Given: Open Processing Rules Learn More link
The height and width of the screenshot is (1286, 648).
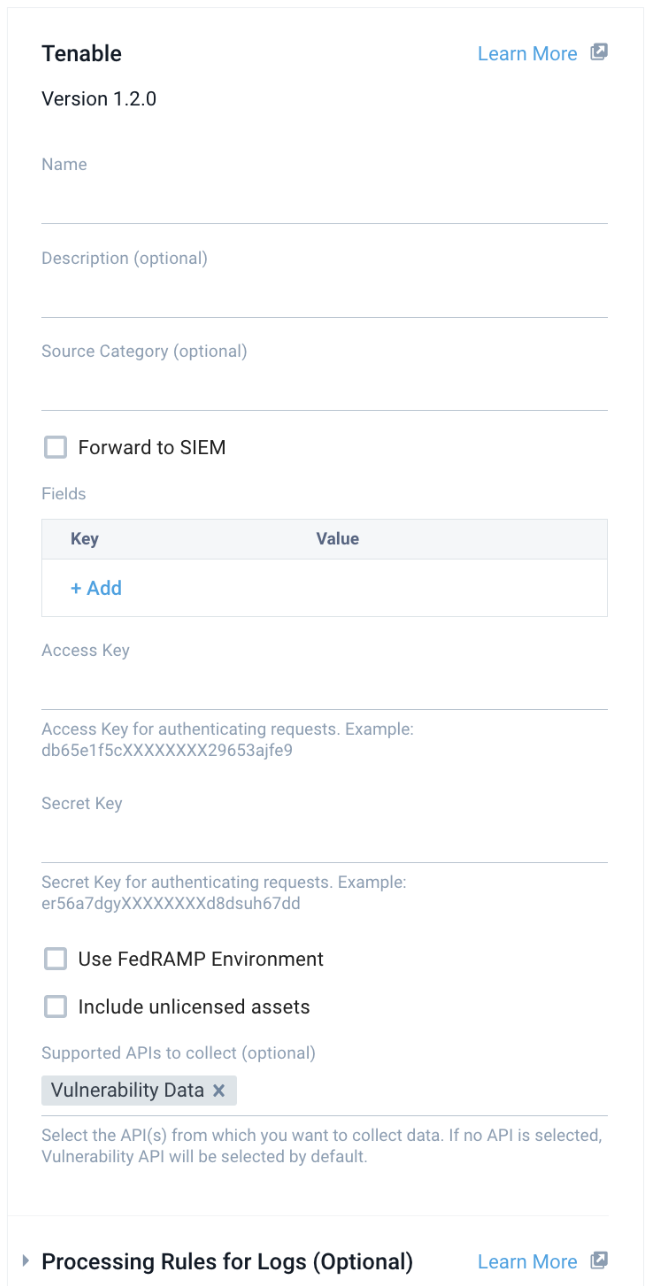Looking at the screenshot, I should [527, 1262].
